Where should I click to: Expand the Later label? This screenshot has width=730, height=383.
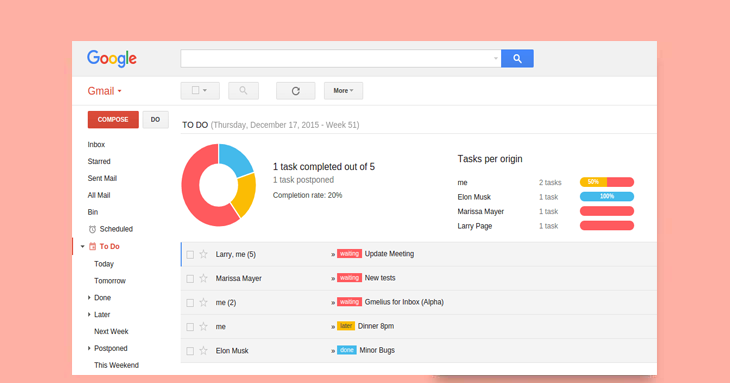[89, 315]
